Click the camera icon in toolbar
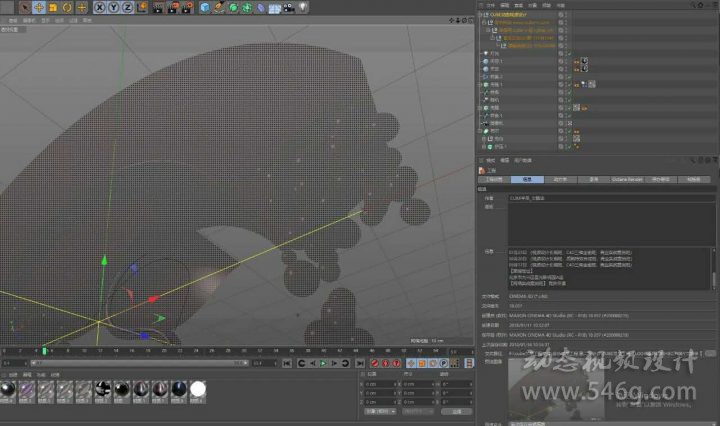The width and height of the screenshot is (720, 426). 288,8
